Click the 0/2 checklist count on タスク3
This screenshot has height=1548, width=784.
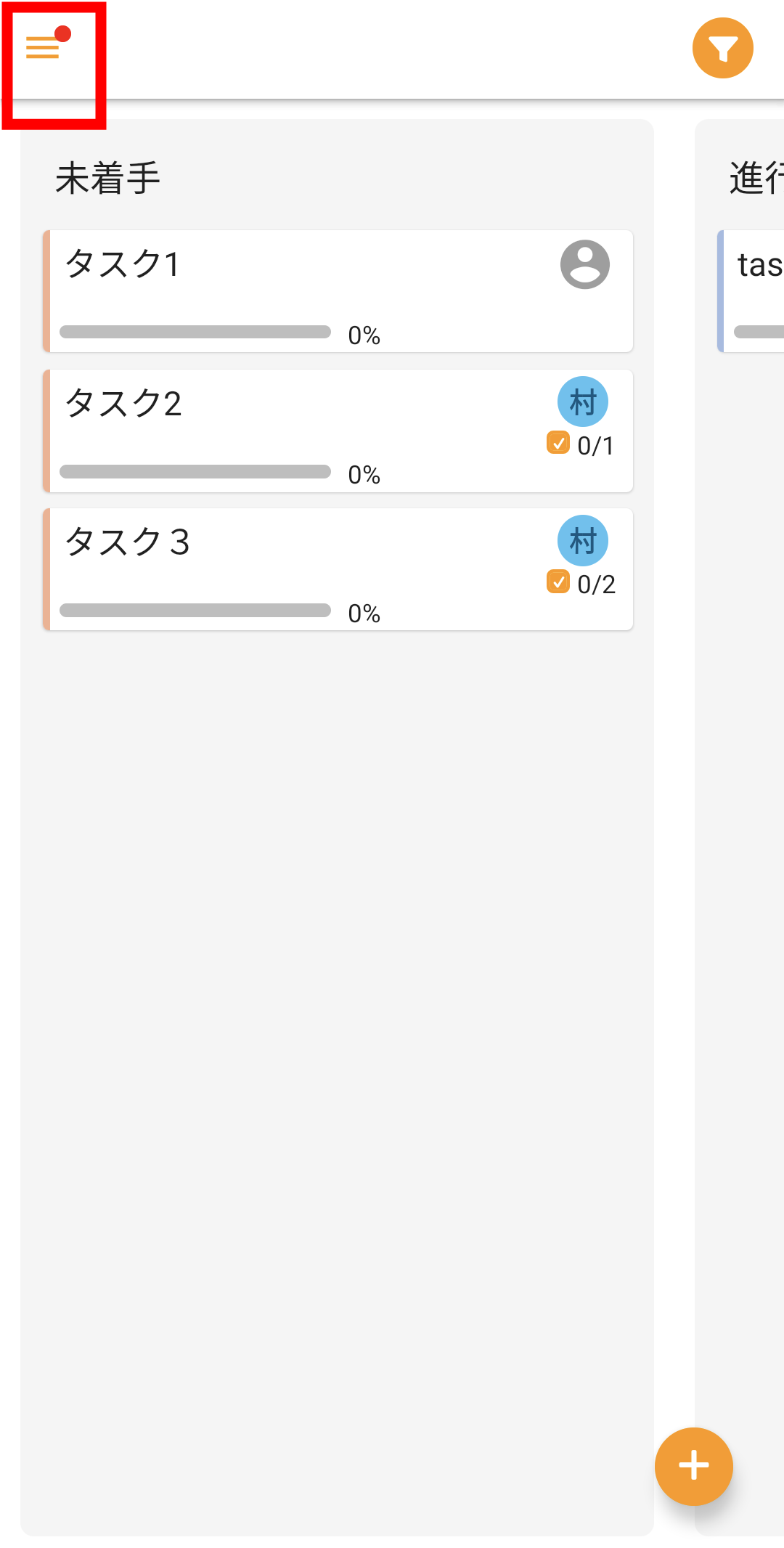click(596, 584)
